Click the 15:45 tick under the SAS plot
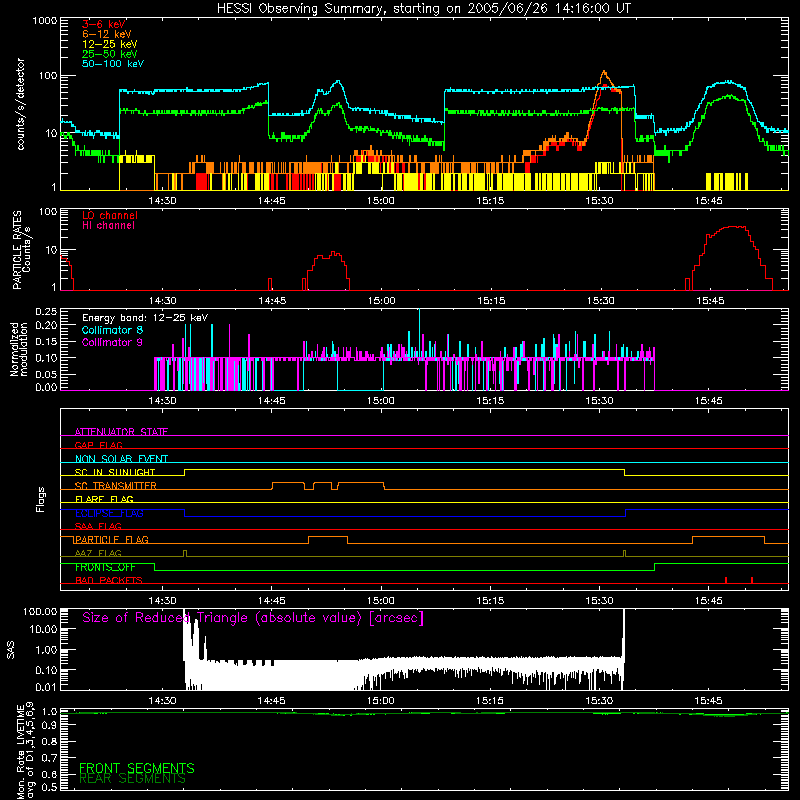800x800 pixels. (x=709, y=701)
